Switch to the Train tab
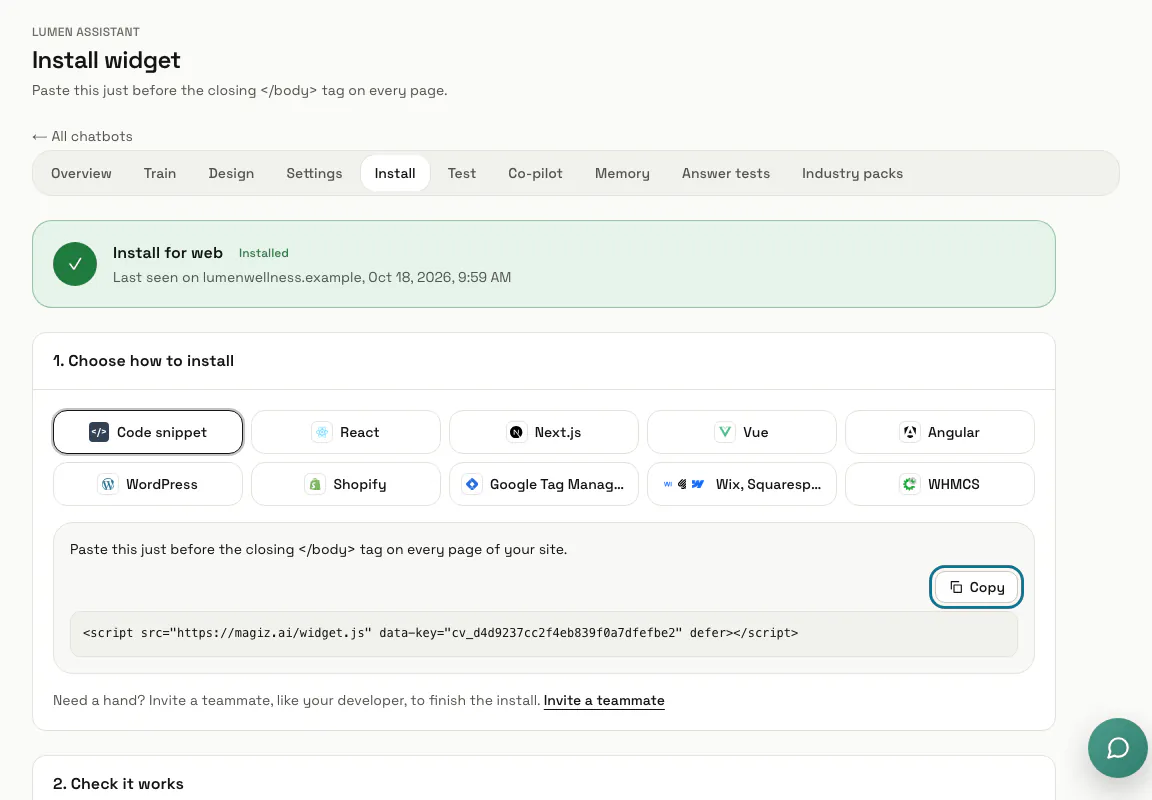 coord(159,173)
